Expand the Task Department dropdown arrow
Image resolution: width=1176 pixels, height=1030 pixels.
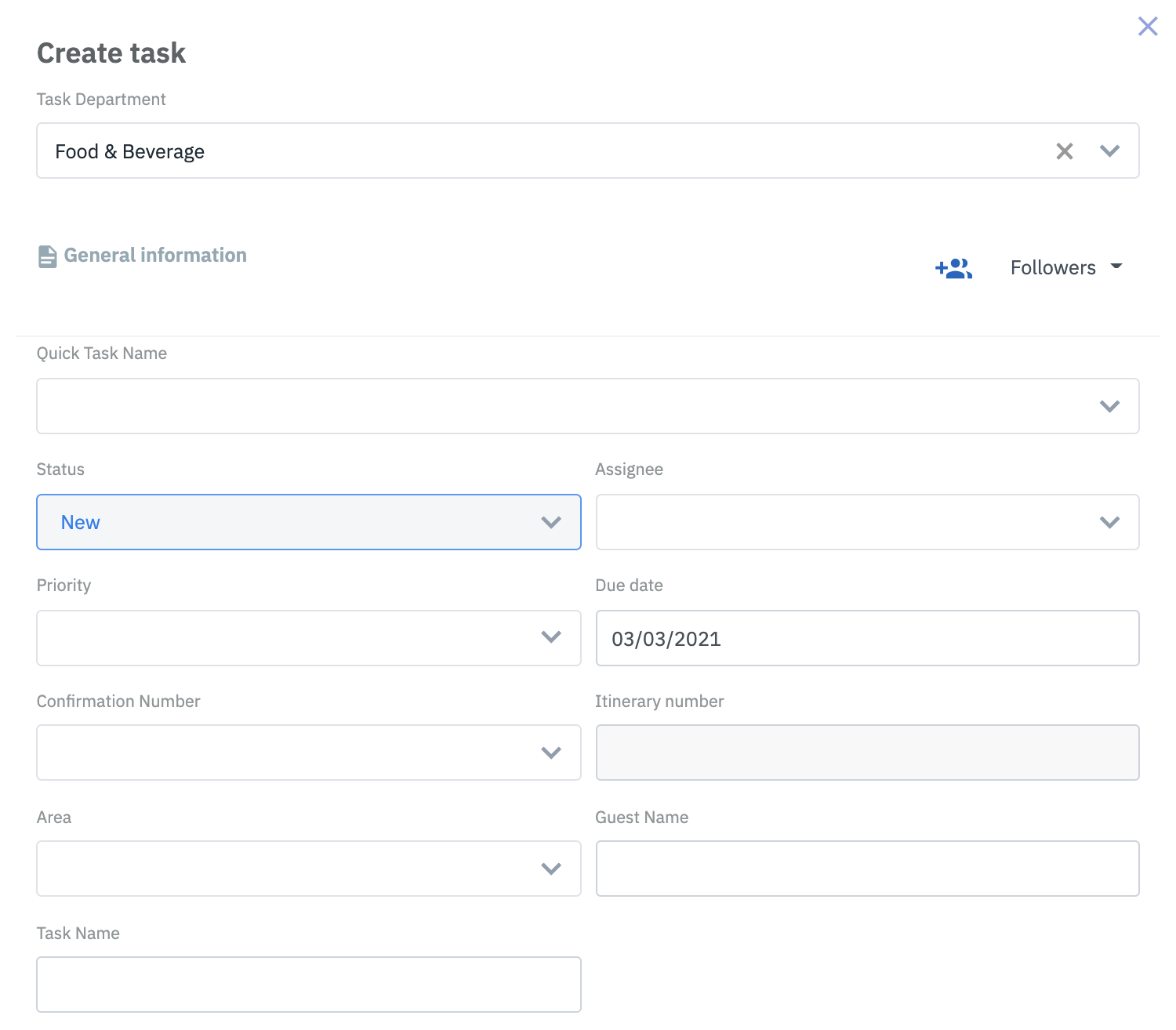[1109, 151]
